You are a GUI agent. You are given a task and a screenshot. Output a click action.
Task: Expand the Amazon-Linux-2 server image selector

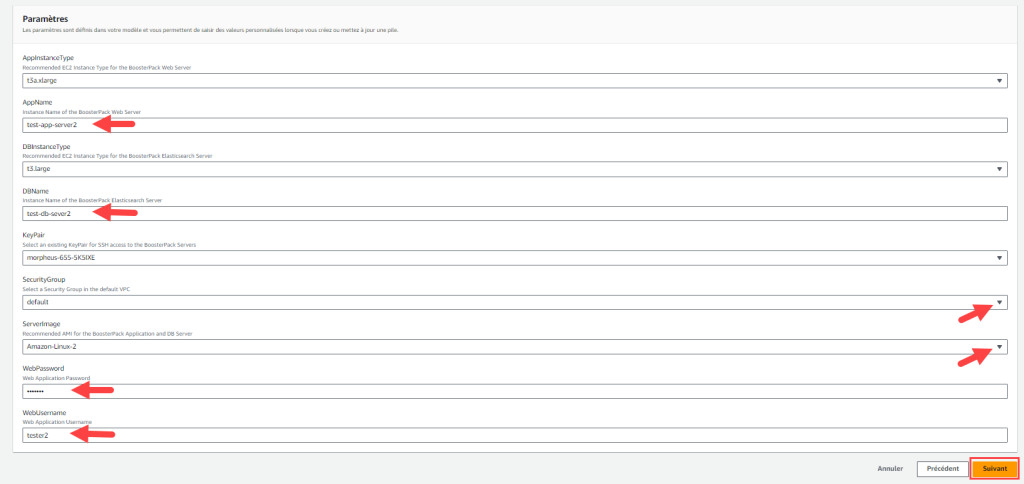pos(500,346)
